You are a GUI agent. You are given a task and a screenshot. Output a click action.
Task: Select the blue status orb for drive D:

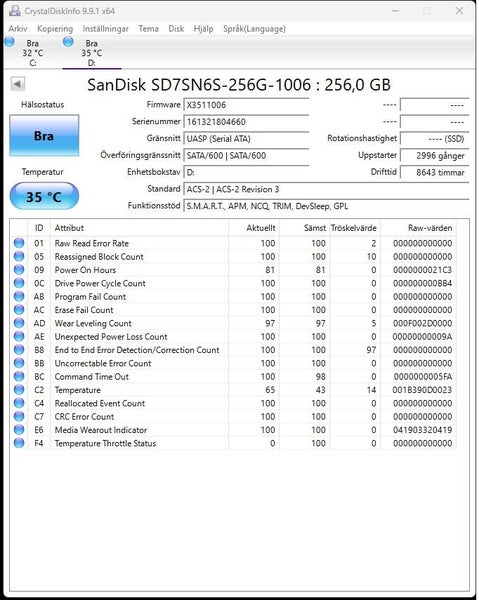pyautogui.click(x=68, y=42)
